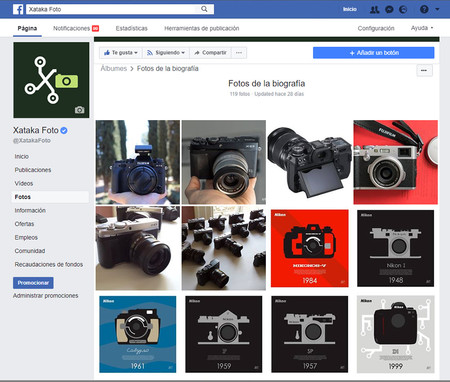Select Vídeos in the sidebar

point(24,183)
